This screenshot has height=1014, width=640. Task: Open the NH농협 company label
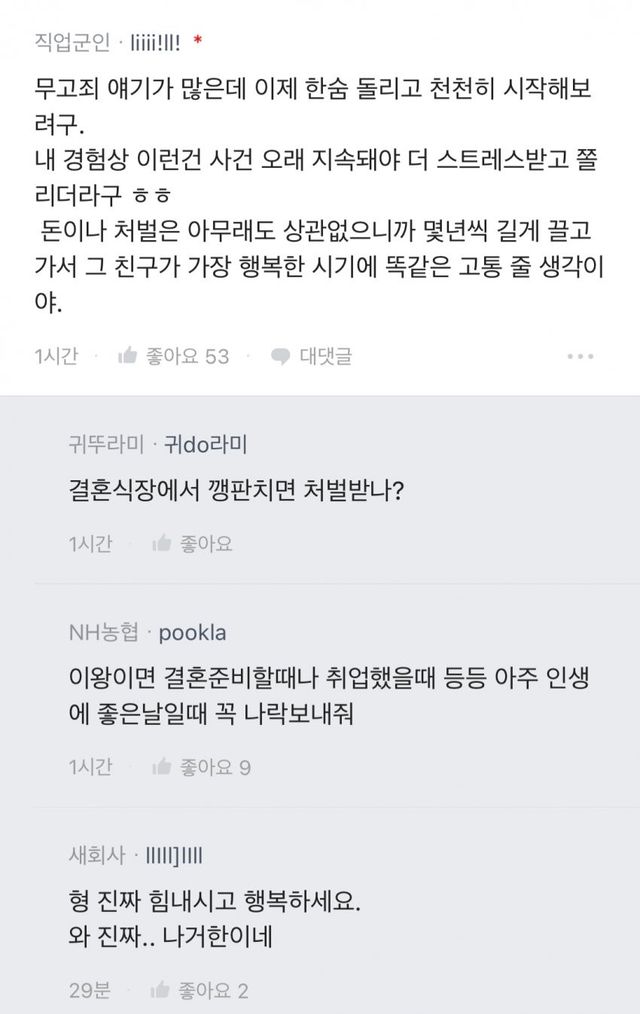tap(104, 633)
